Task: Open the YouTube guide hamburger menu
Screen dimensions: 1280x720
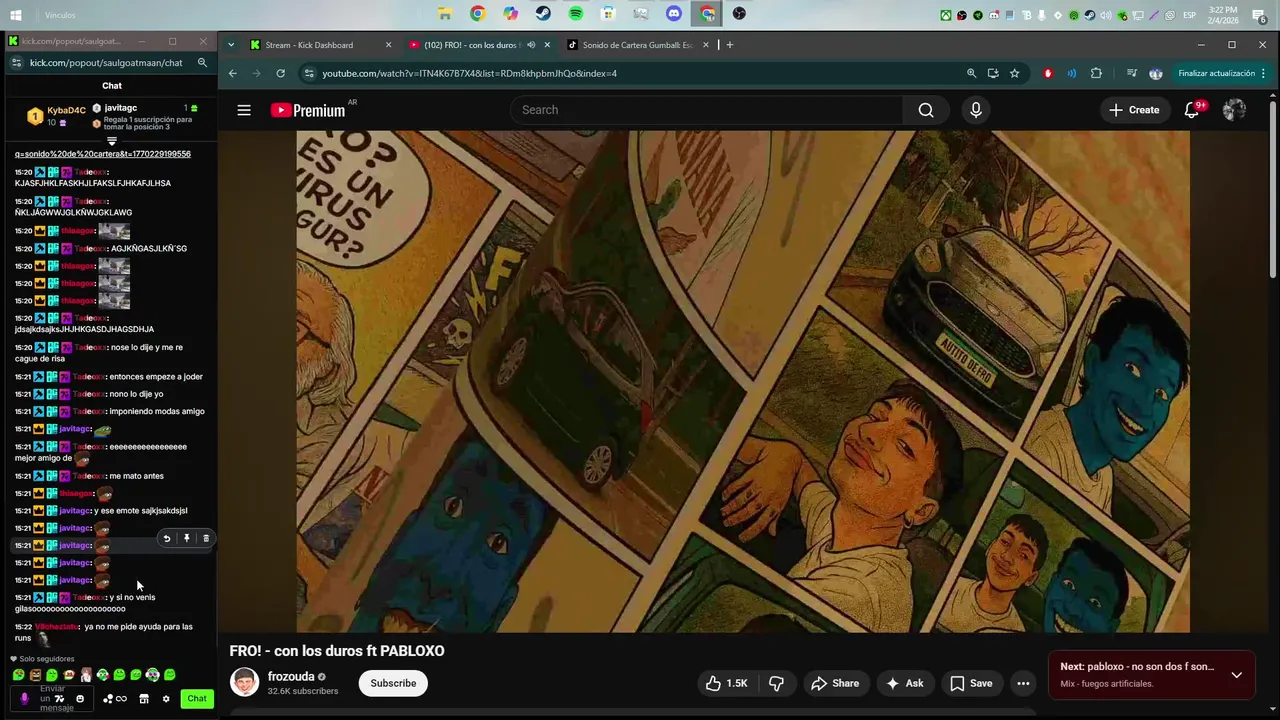Action: tap(244, 110)
